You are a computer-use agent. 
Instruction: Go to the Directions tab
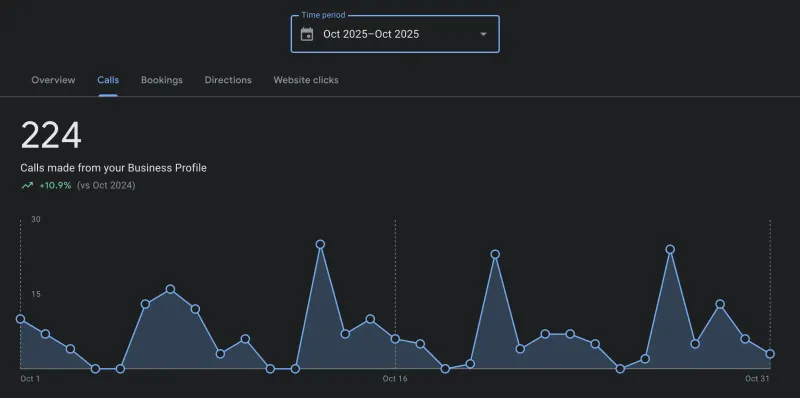[x=228, y=80]
